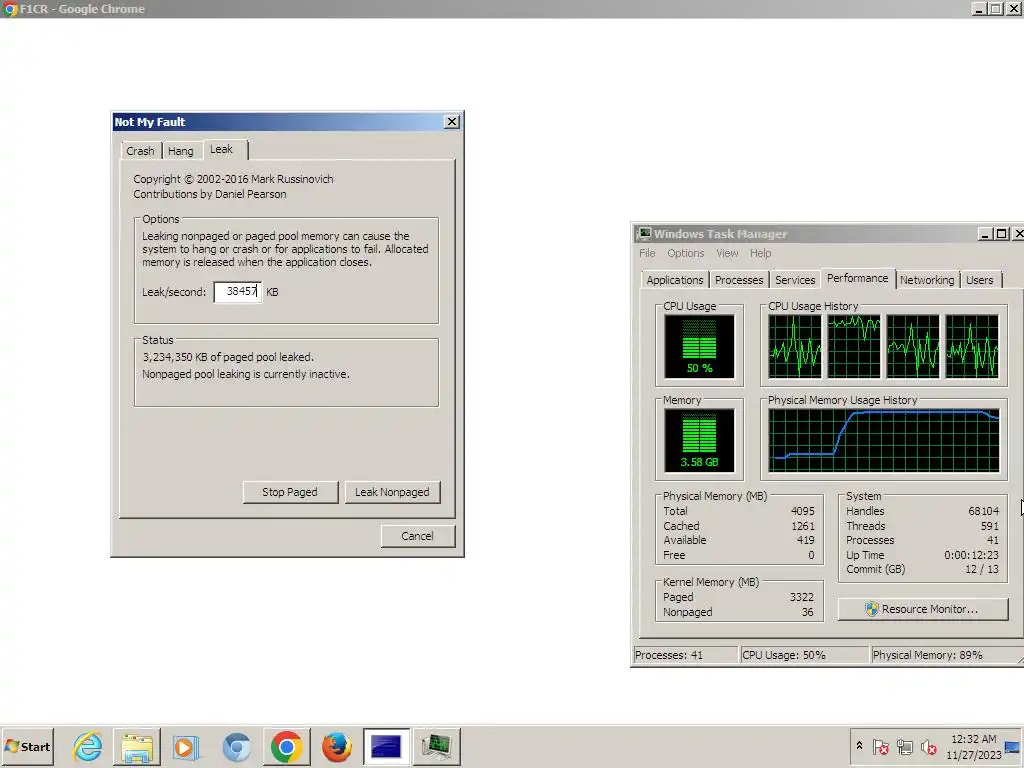Click the Show Desktop button by the clock
Image resolution: width=1024 pixels, height=768 pixels.
click(x=1012, y=746)
